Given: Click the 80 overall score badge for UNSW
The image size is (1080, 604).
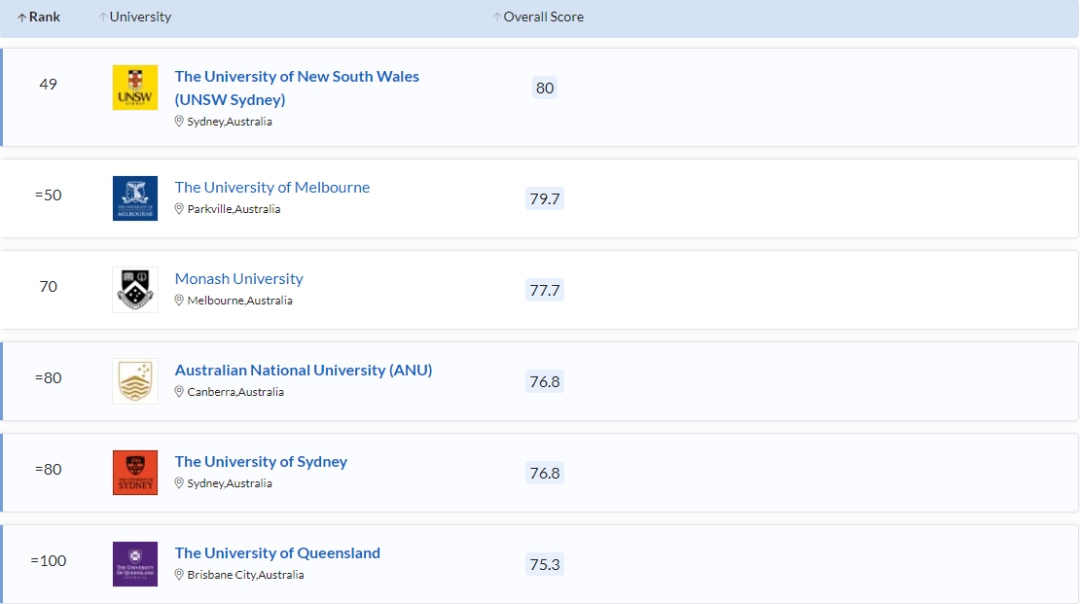Looking at the screenshot, I should coord(545,88).
